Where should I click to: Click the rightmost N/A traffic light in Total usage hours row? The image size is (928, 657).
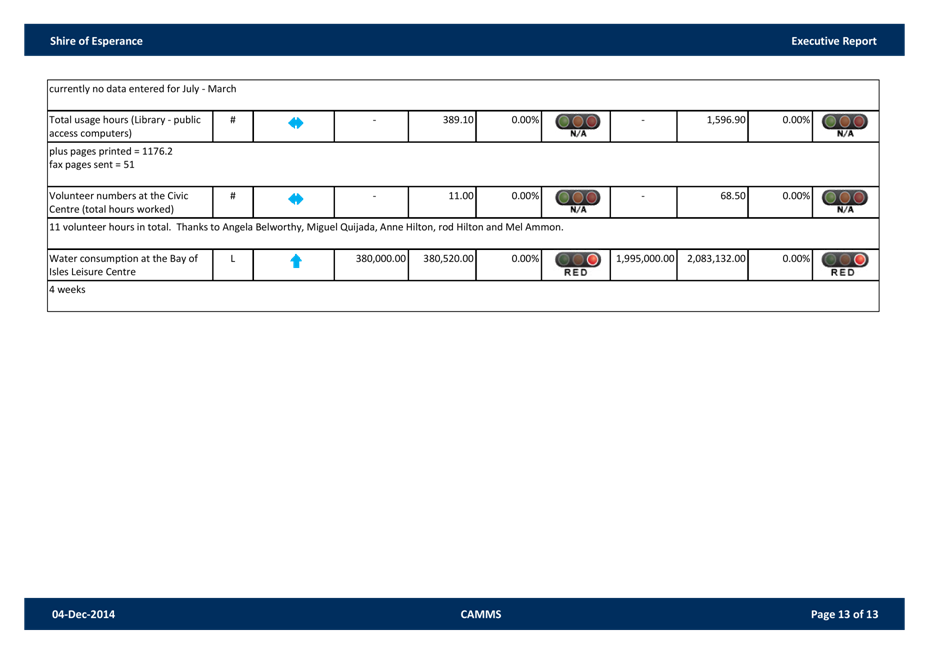[x=844, y=125]
